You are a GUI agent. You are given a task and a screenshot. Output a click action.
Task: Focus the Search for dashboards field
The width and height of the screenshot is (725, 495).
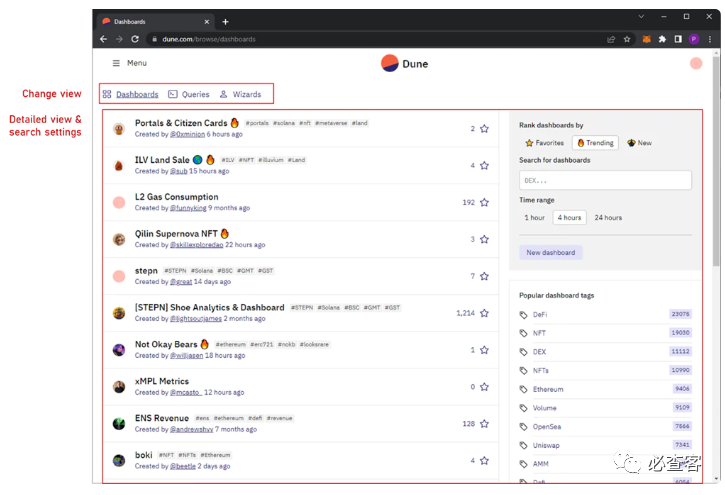click(x=605, y=180)
